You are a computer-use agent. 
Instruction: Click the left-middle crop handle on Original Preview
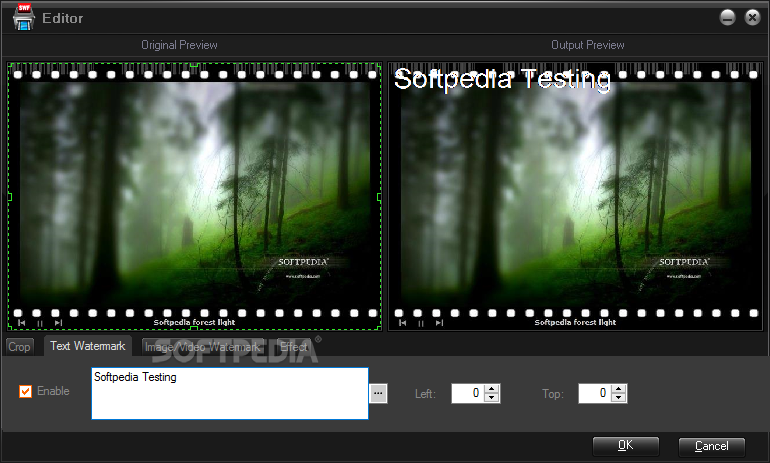[x=9, y=197]
